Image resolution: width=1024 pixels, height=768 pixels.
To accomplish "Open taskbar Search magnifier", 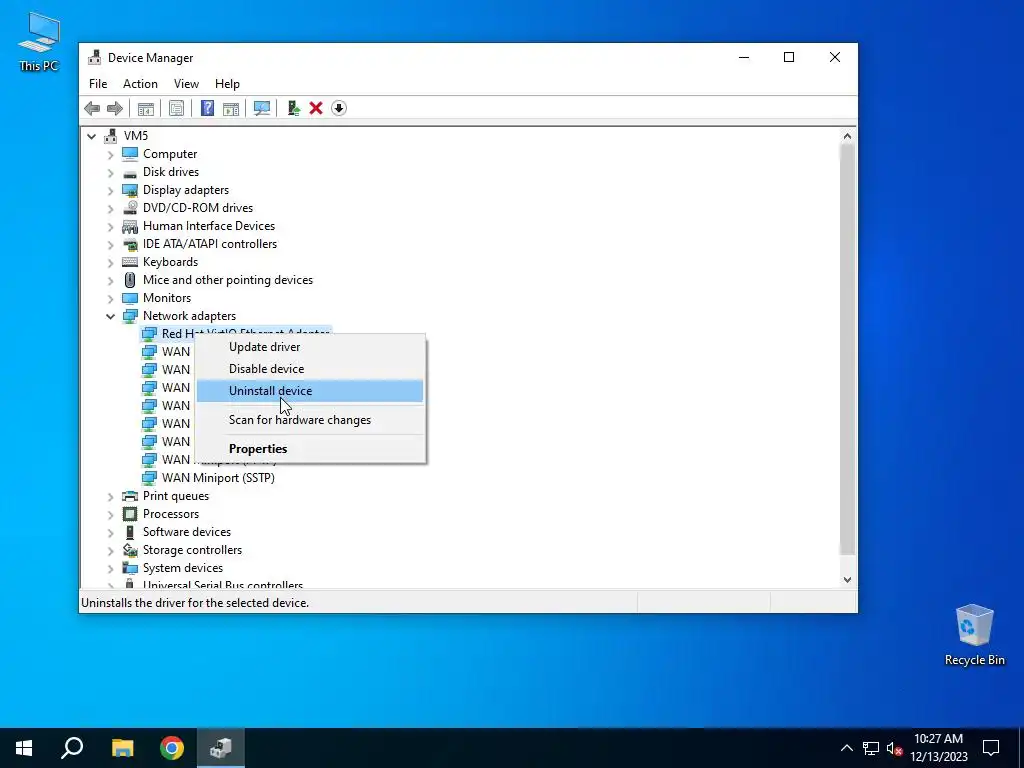I will (72, 748).
